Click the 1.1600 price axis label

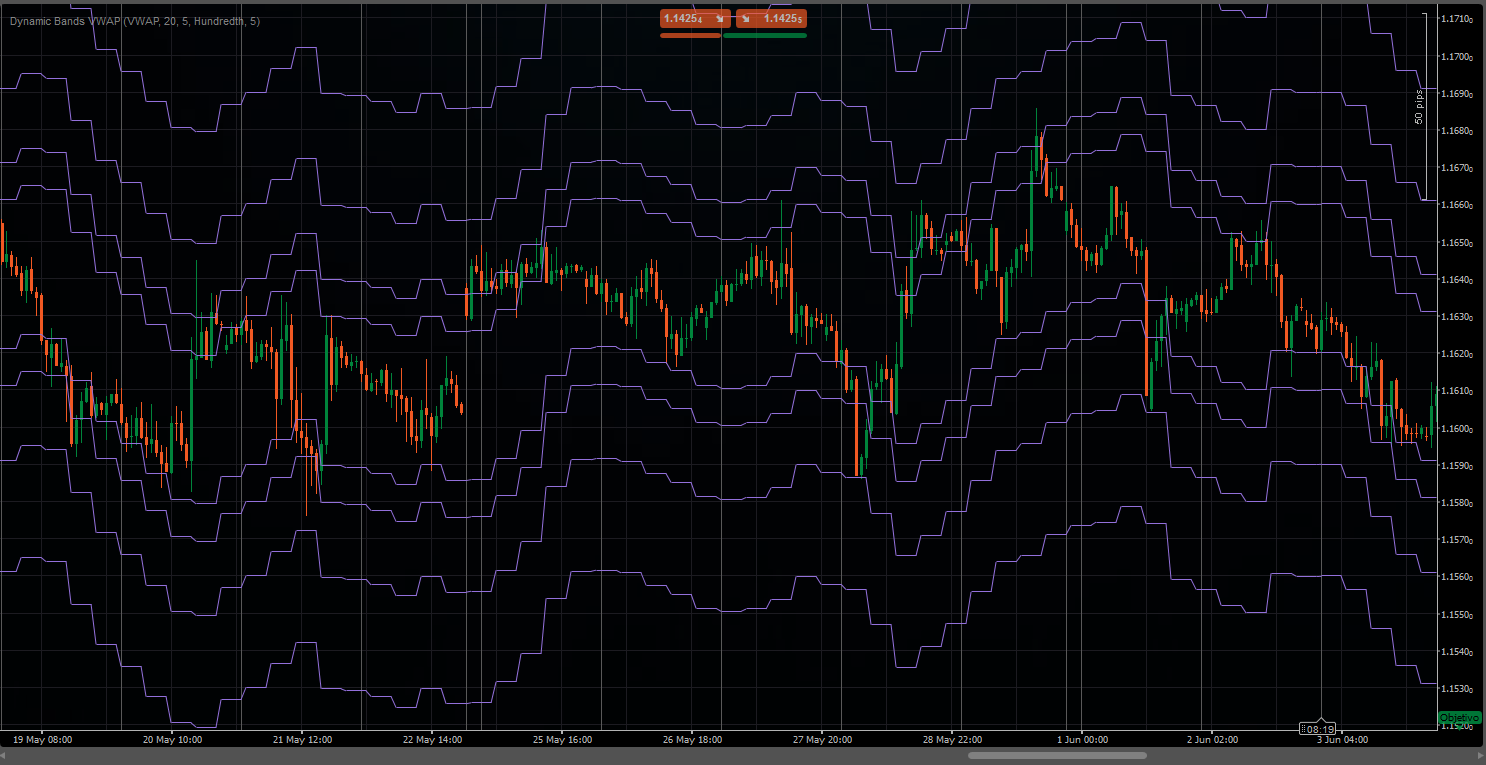click(1457, 429)
